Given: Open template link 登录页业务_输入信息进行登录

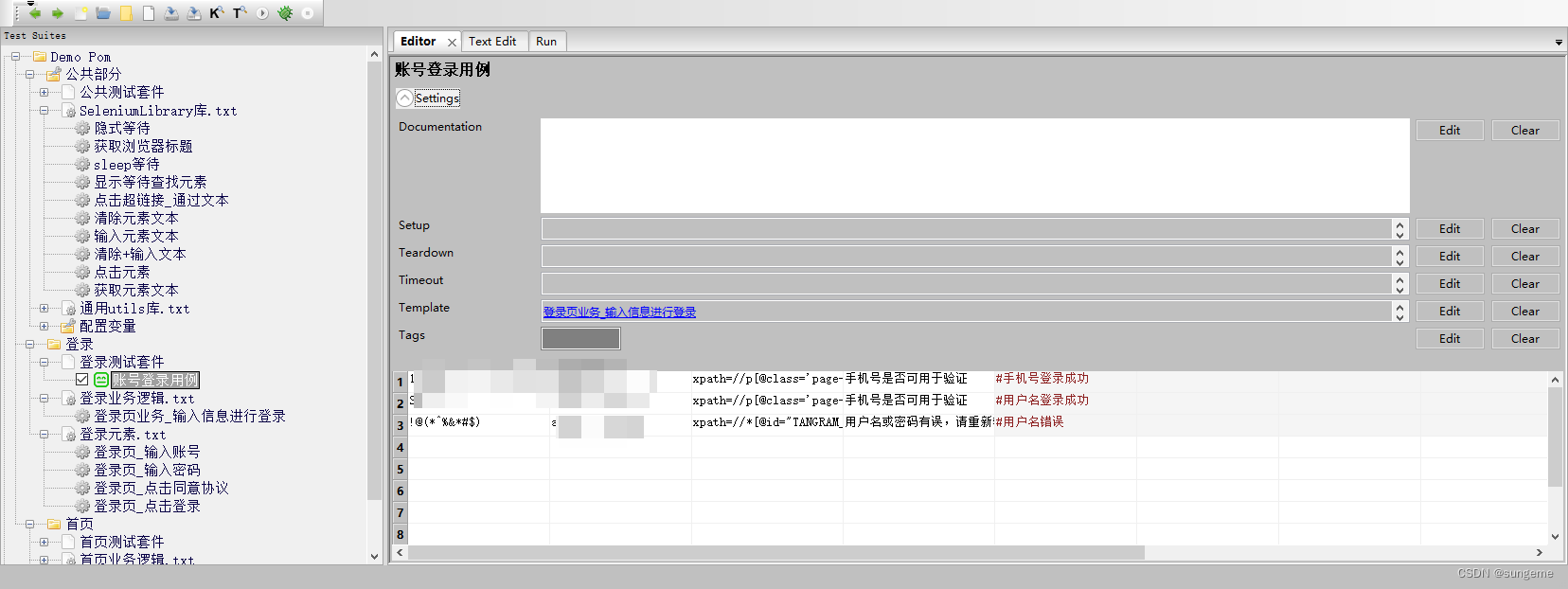Looking at the screenshot, I should [x=619, y=312].
